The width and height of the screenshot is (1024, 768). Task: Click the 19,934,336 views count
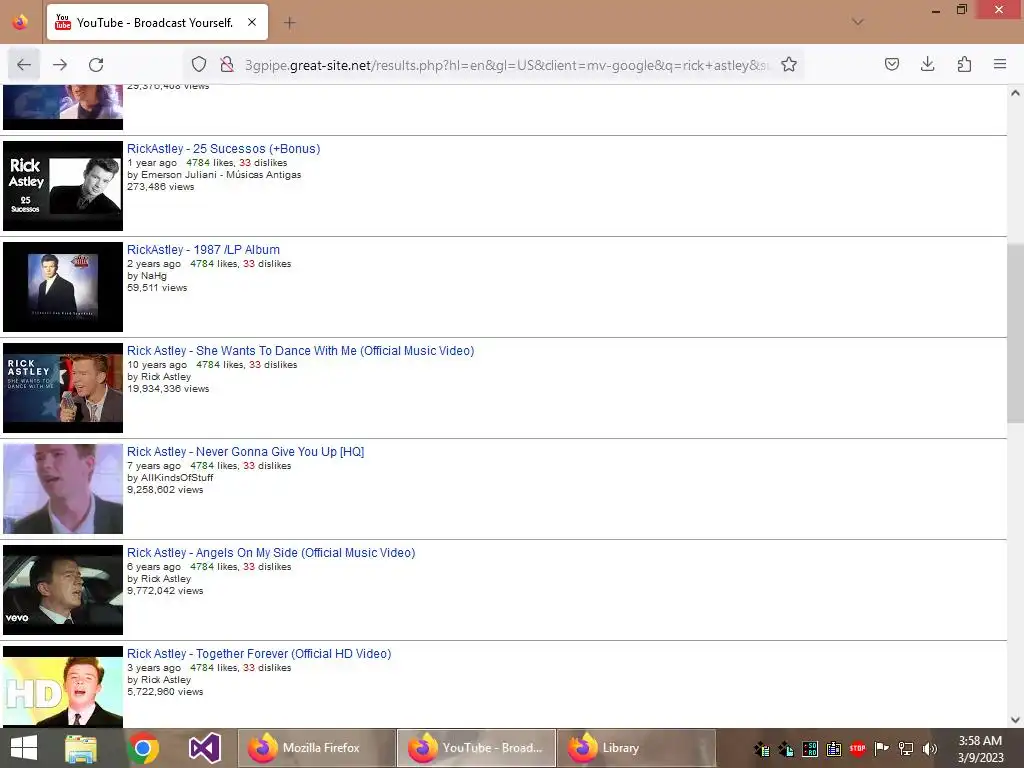coord(168,389)
